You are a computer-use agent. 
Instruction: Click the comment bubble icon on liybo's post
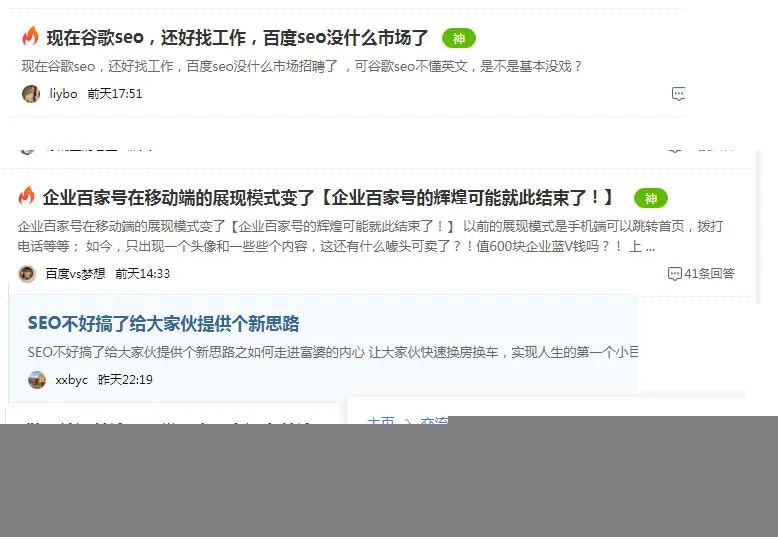[678, 94]
